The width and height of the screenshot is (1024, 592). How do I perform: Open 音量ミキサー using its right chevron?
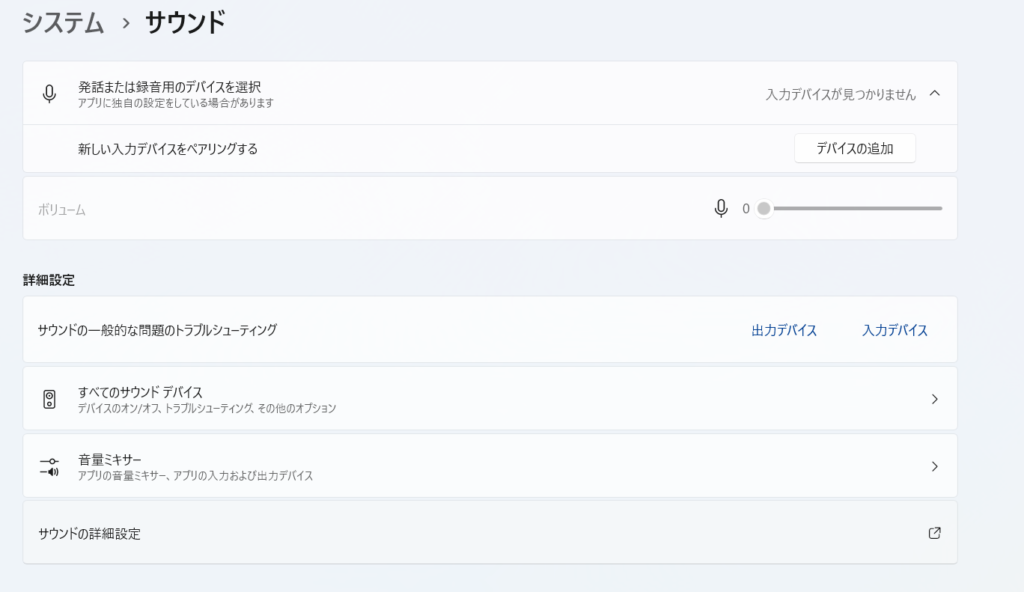tap(934, 466)
